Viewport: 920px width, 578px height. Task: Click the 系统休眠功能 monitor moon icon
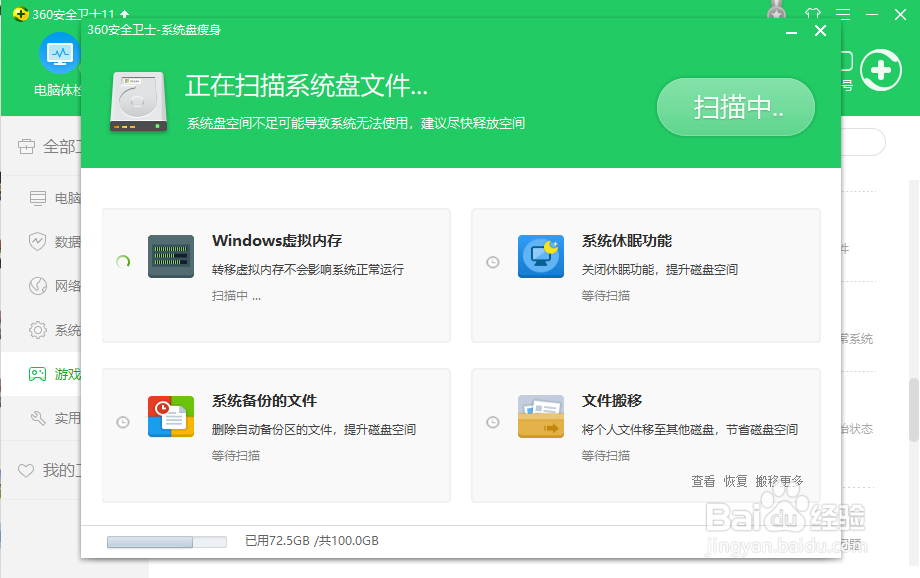coord(541,256)
